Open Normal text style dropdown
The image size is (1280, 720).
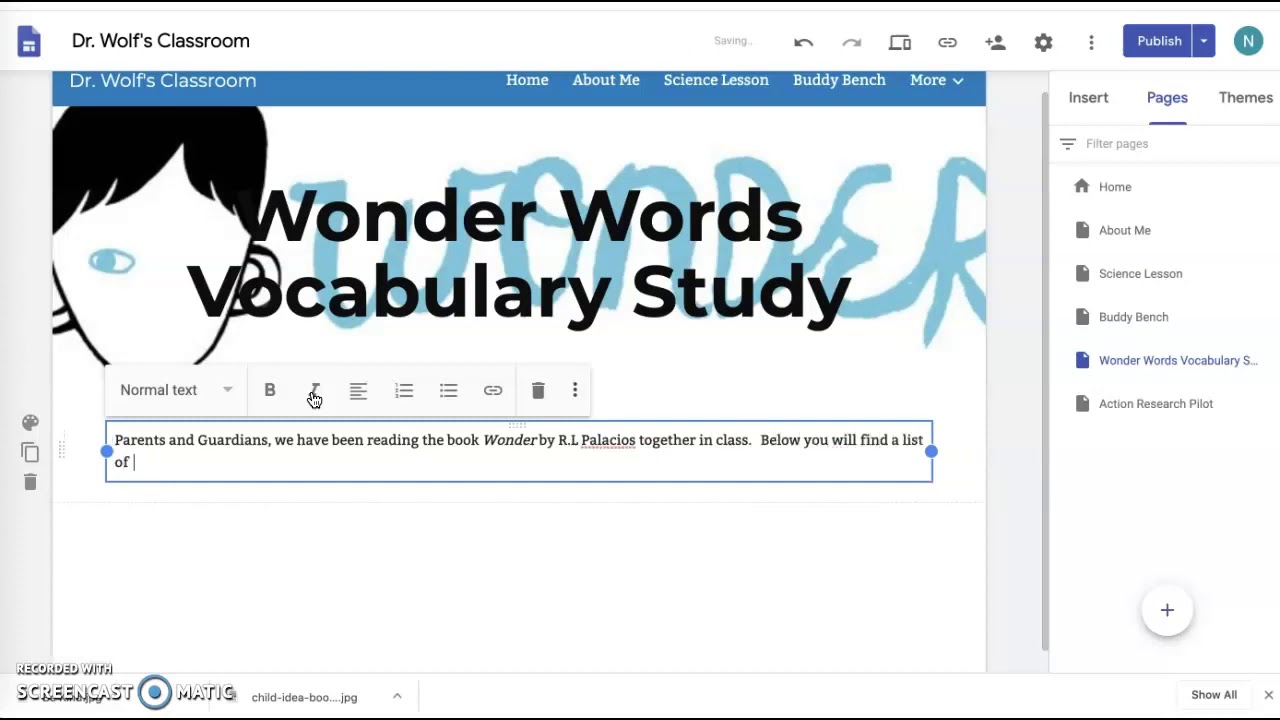(x=176, y=390)
